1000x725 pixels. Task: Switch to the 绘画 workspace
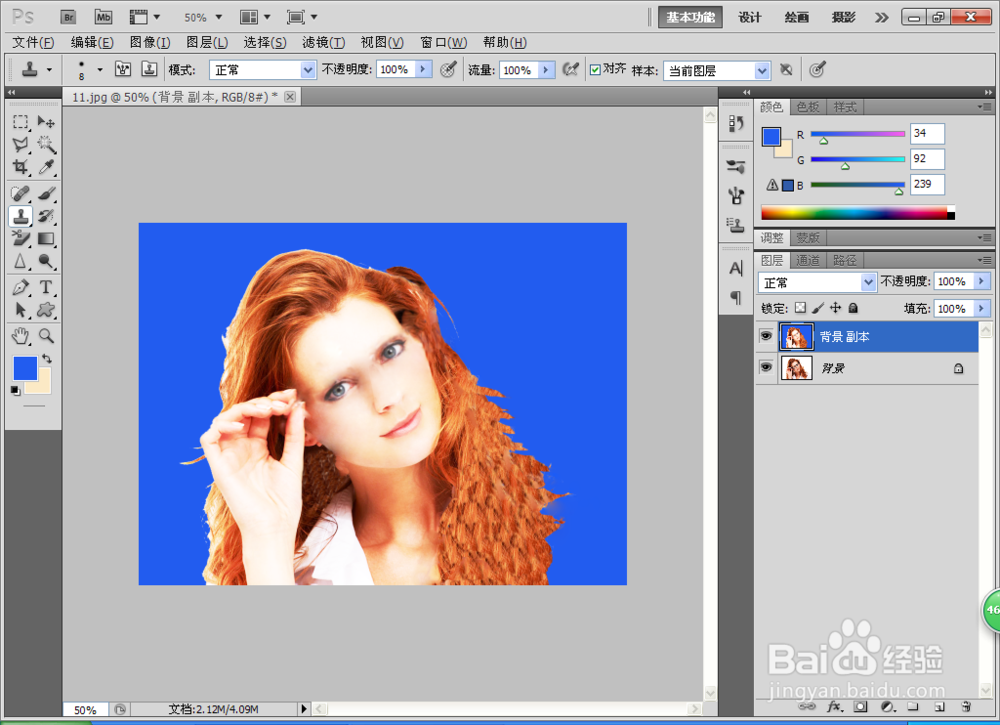point(797,17)
